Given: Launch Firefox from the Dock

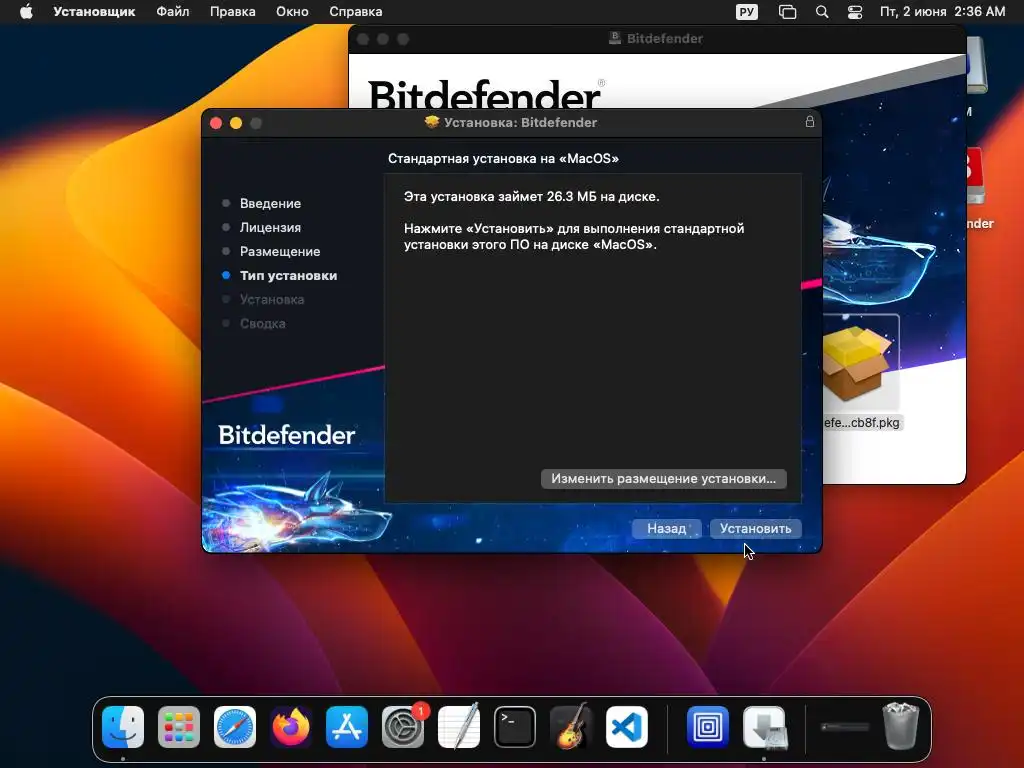Looking at the screenshot, I should tap(291, 727).
